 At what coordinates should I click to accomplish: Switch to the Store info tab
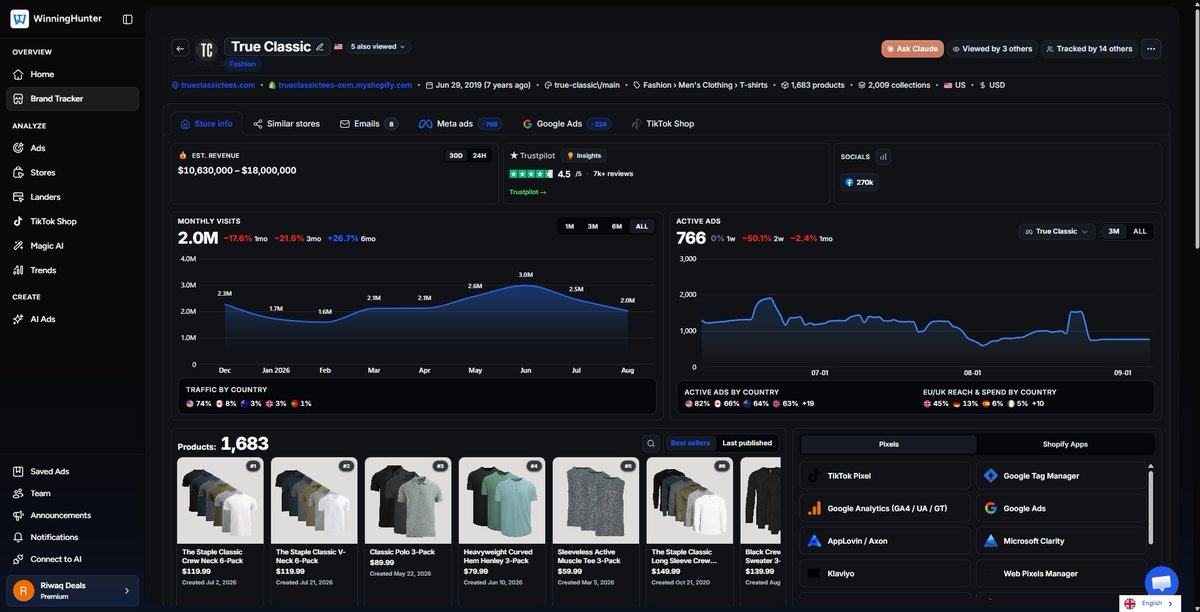click(x=208, y=124)
